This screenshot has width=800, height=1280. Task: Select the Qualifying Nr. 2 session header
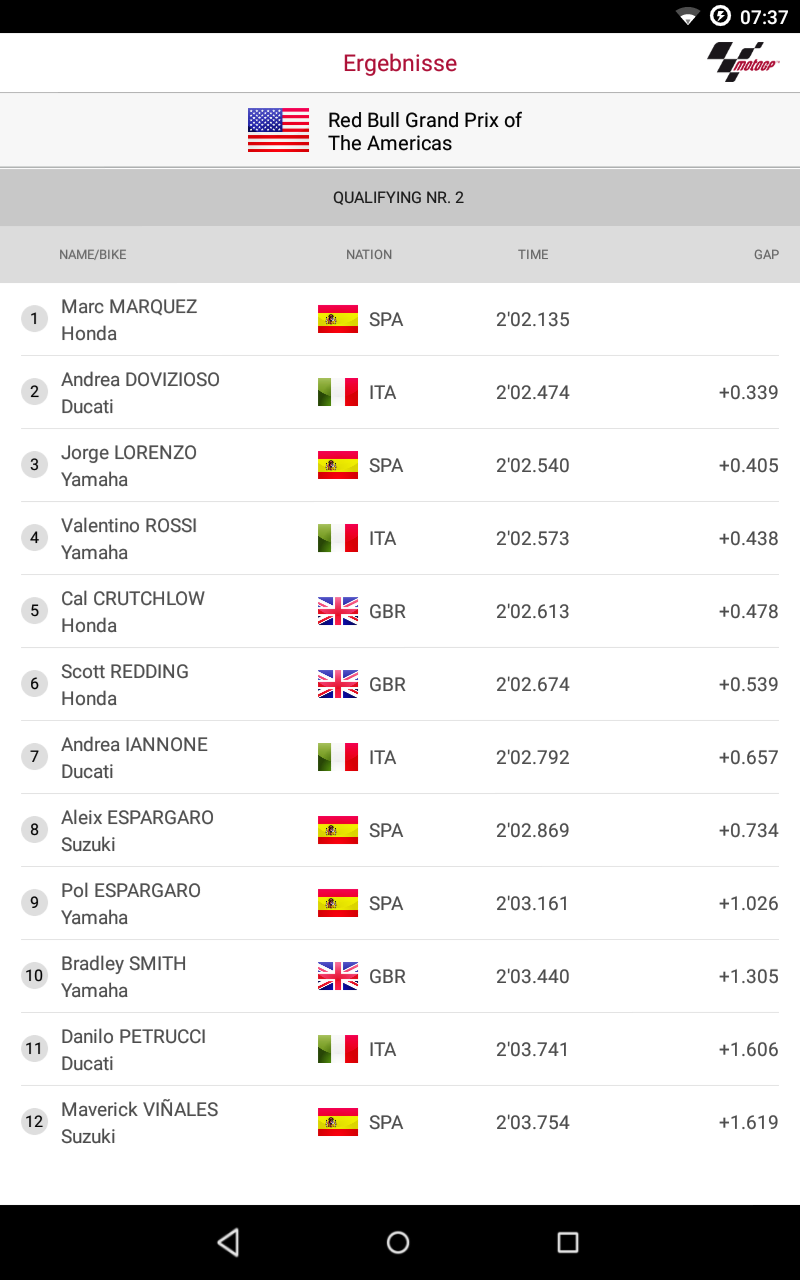pos(399,198)
